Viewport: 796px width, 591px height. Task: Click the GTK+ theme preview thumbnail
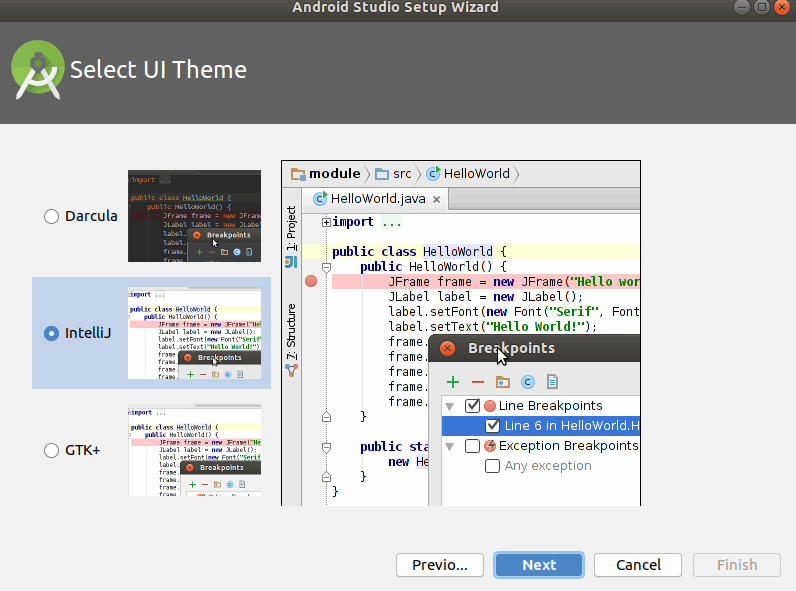tap(194, 450)
